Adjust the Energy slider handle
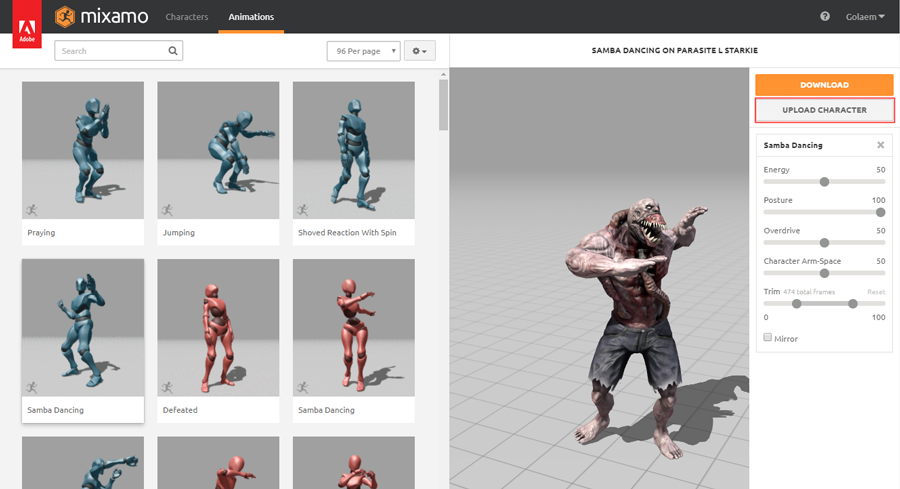The image size is (900, 489). pyautogui.click(x=824, y=182)
